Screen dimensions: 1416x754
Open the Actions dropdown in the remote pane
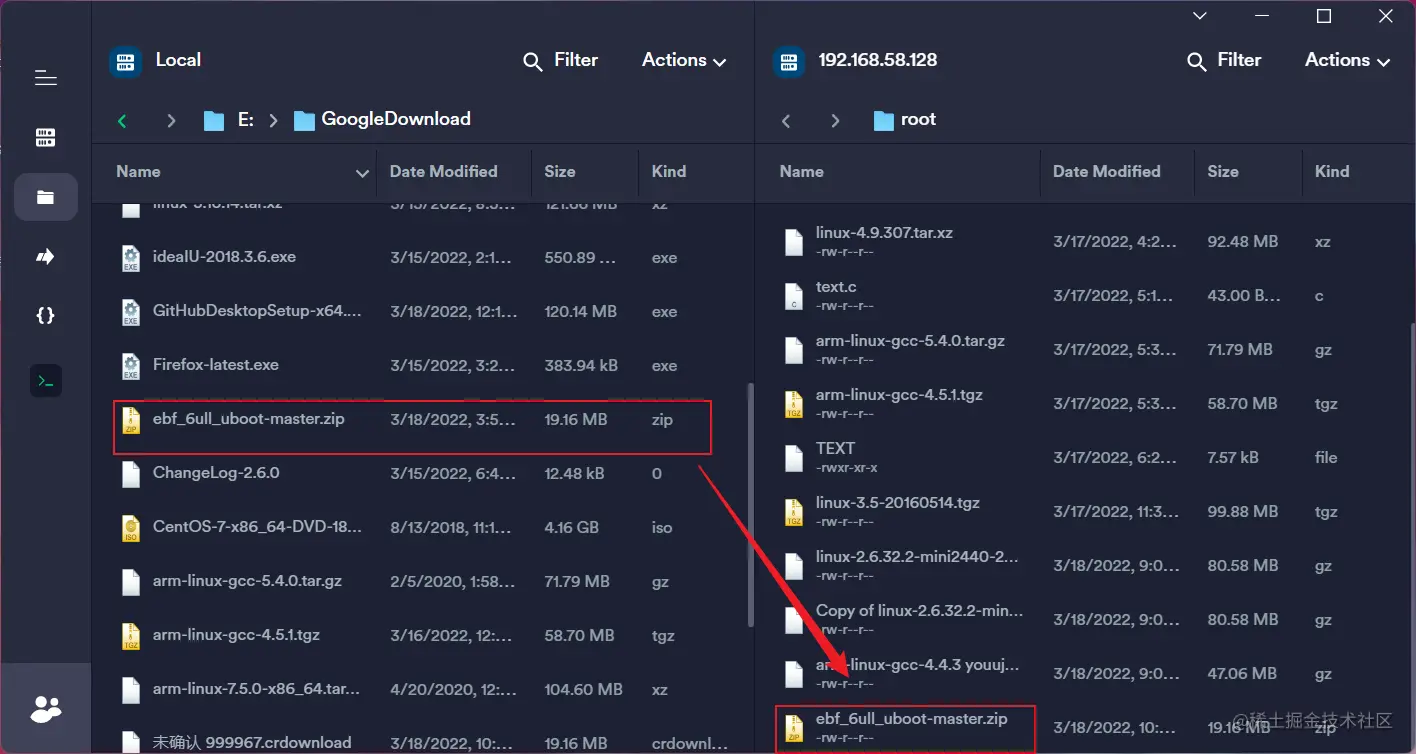[1347, 60]
